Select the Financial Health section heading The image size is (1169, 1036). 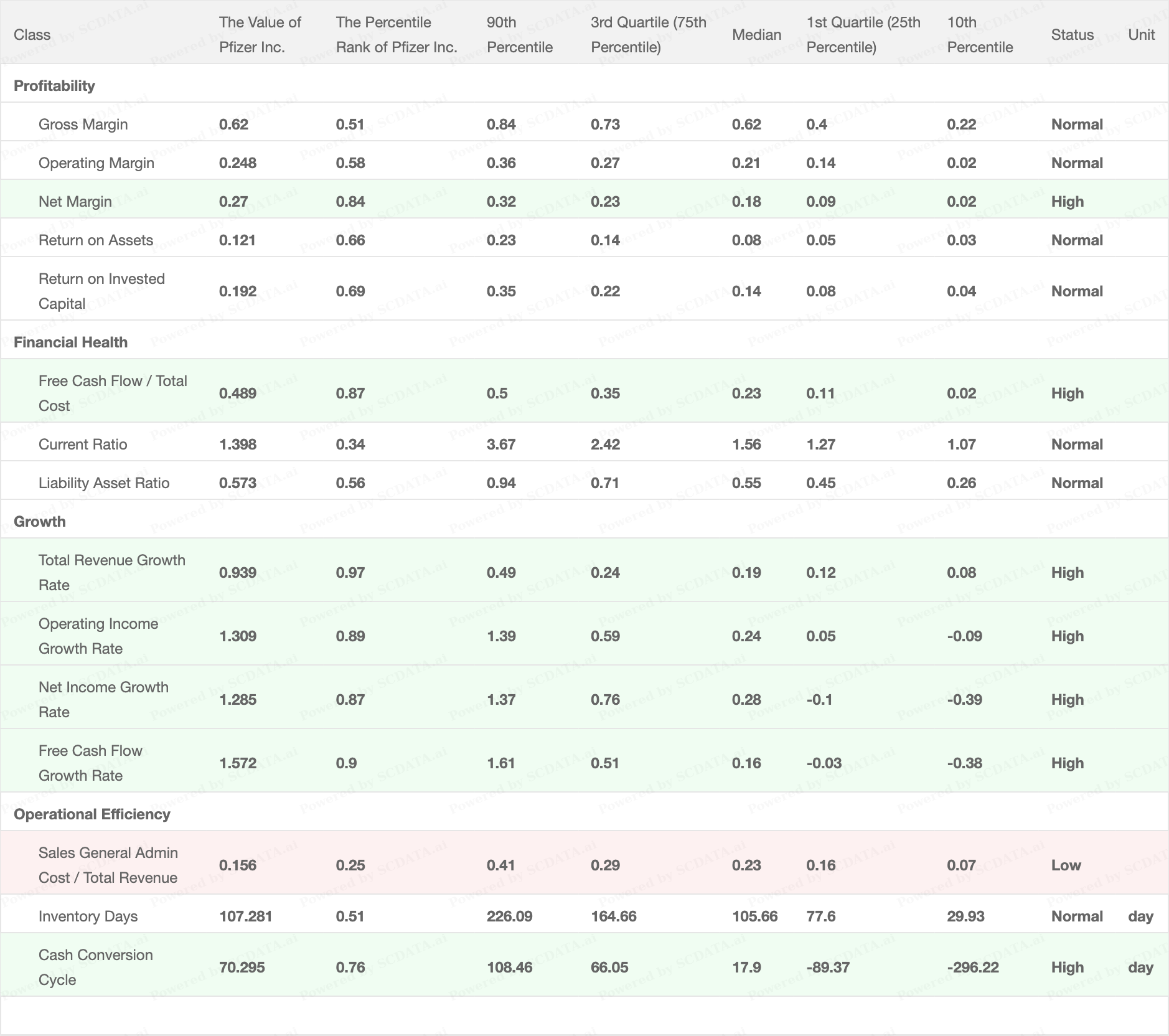70,342
